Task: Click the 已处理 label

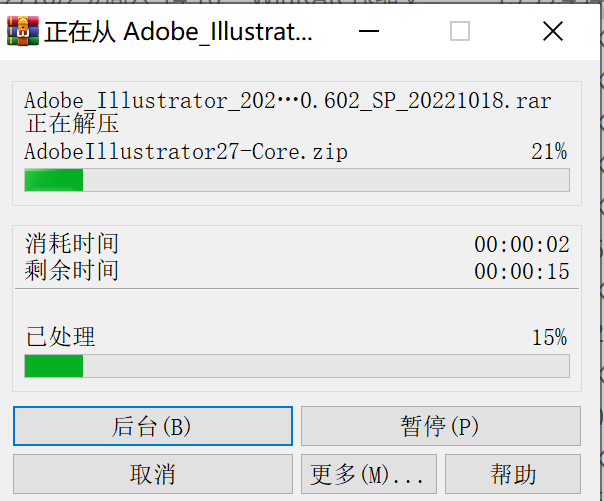Action: [60, 337]
